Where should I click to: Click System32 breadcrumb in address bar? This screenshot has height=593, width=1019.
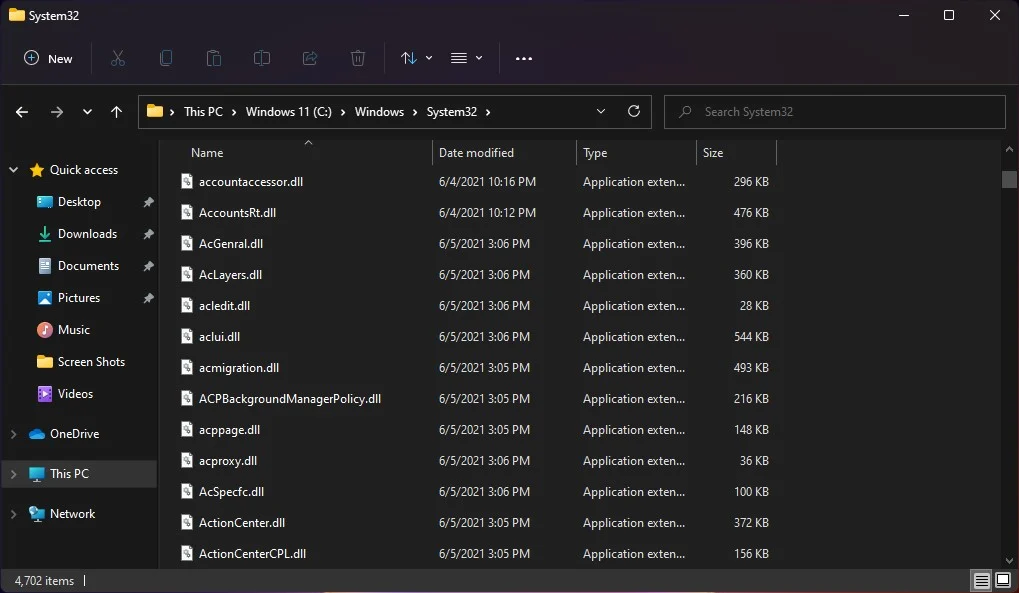(x=452, y=112)
